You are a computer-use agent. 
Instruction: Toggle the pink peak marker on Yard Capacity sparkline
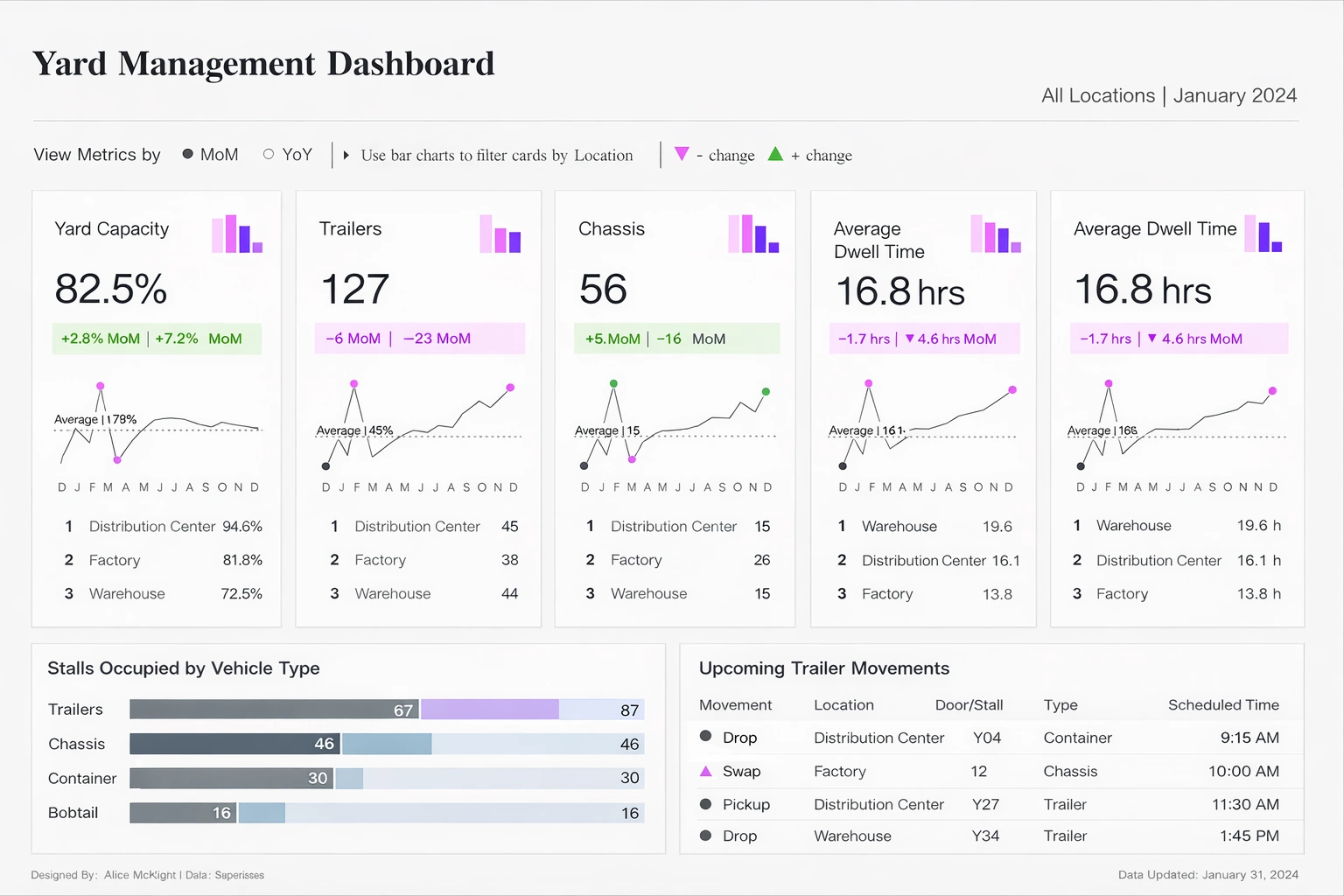tap(100, 385)
